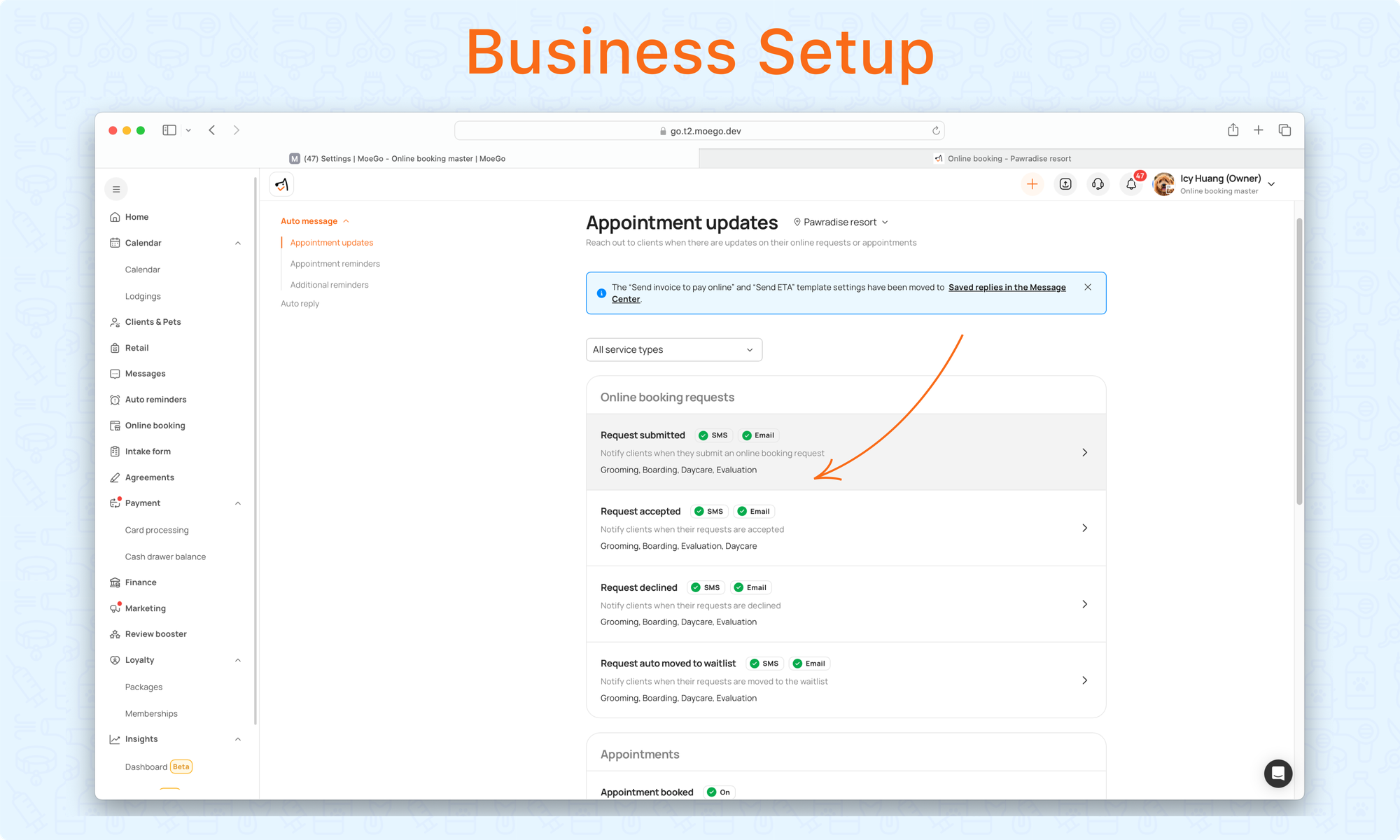Click the browser address bar
Screen dimensions: 1400x840
point(700,131)
